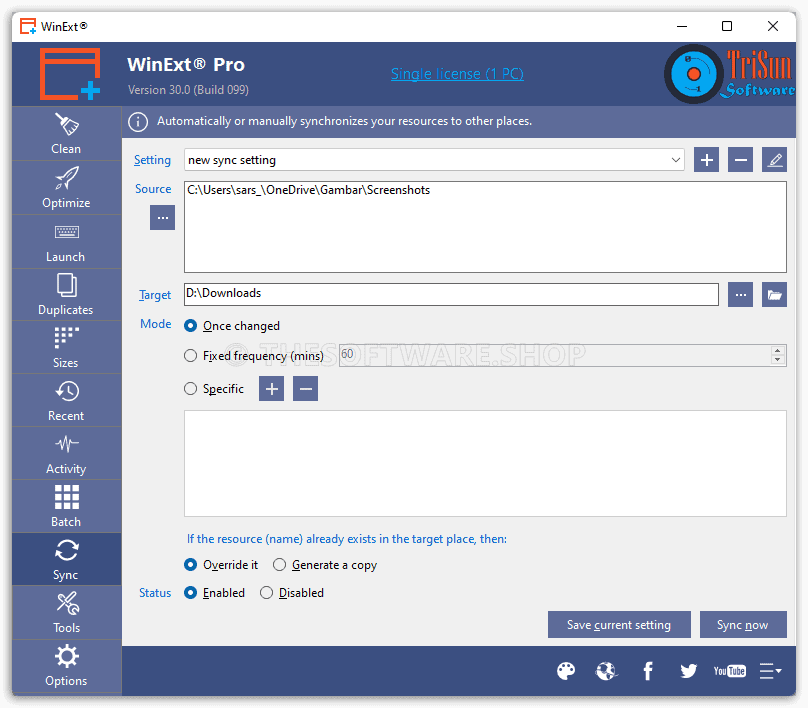Open the color theme palette icon
The height and width of the screenshot is (708, 808).
[566, 671]
